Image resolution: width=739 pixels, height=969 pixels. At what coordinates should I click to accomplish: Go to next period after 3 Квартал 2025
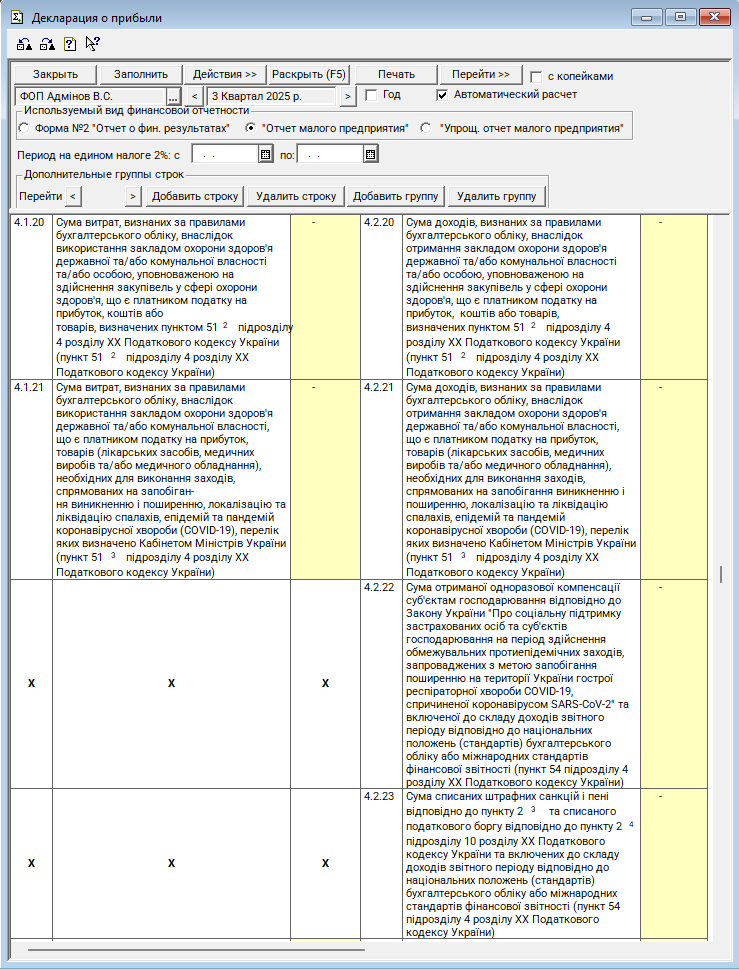[x=347, y=96]
